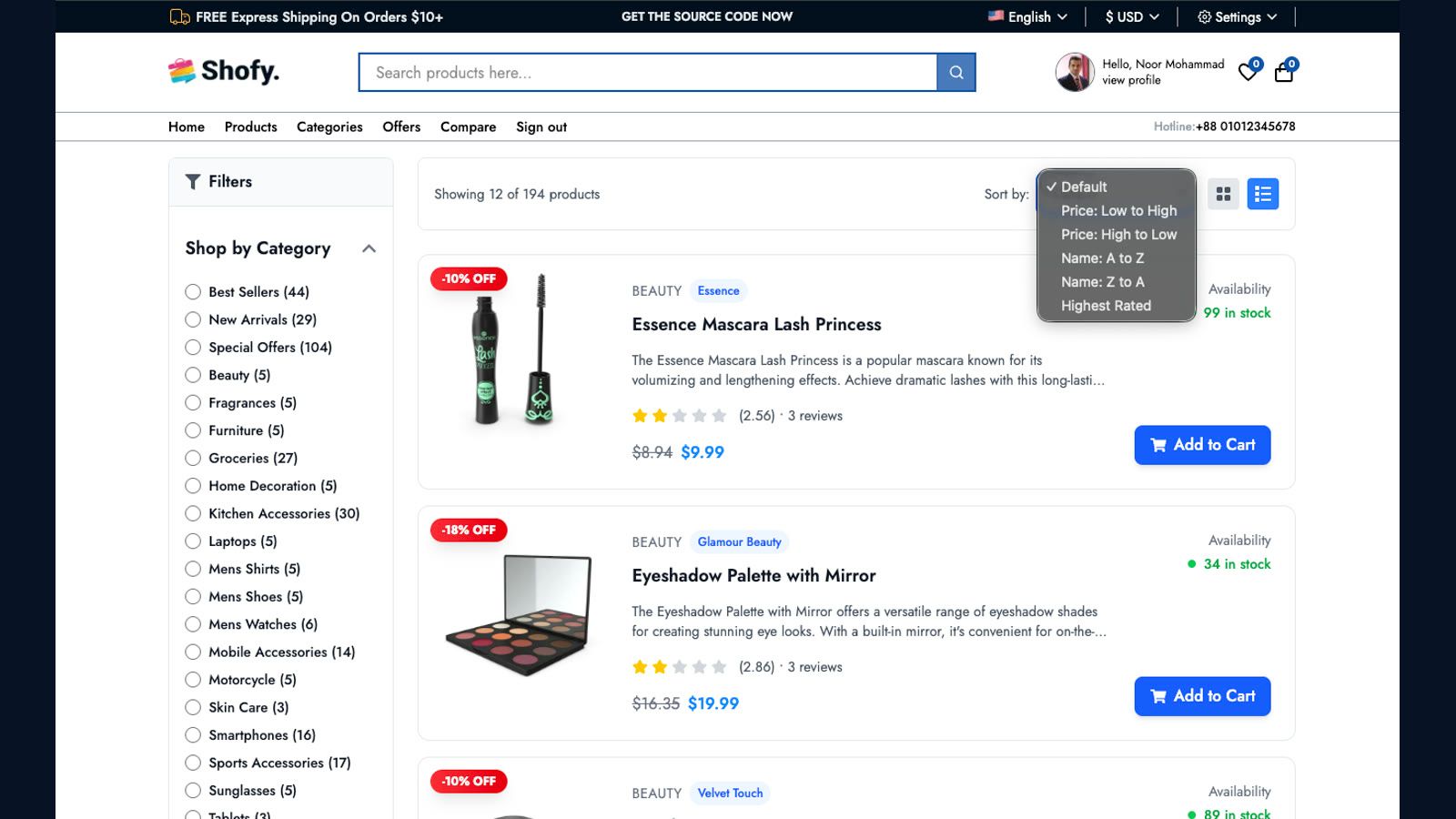Viewport: 1456px width, 819px height.
Task: Click the Essence Mascara product image
Action: [x=514, y=350]
